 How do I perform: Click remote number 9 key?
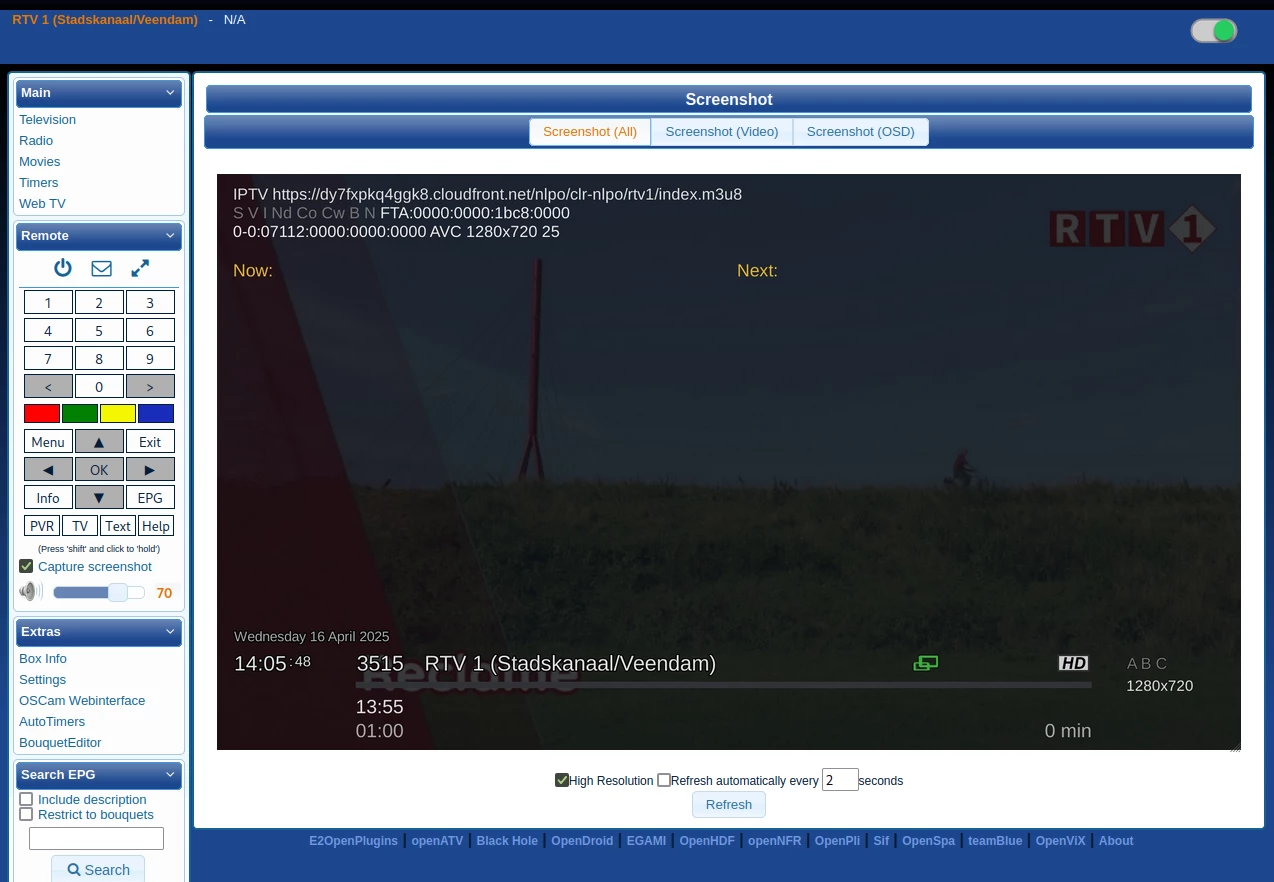[x=150, y=358]
